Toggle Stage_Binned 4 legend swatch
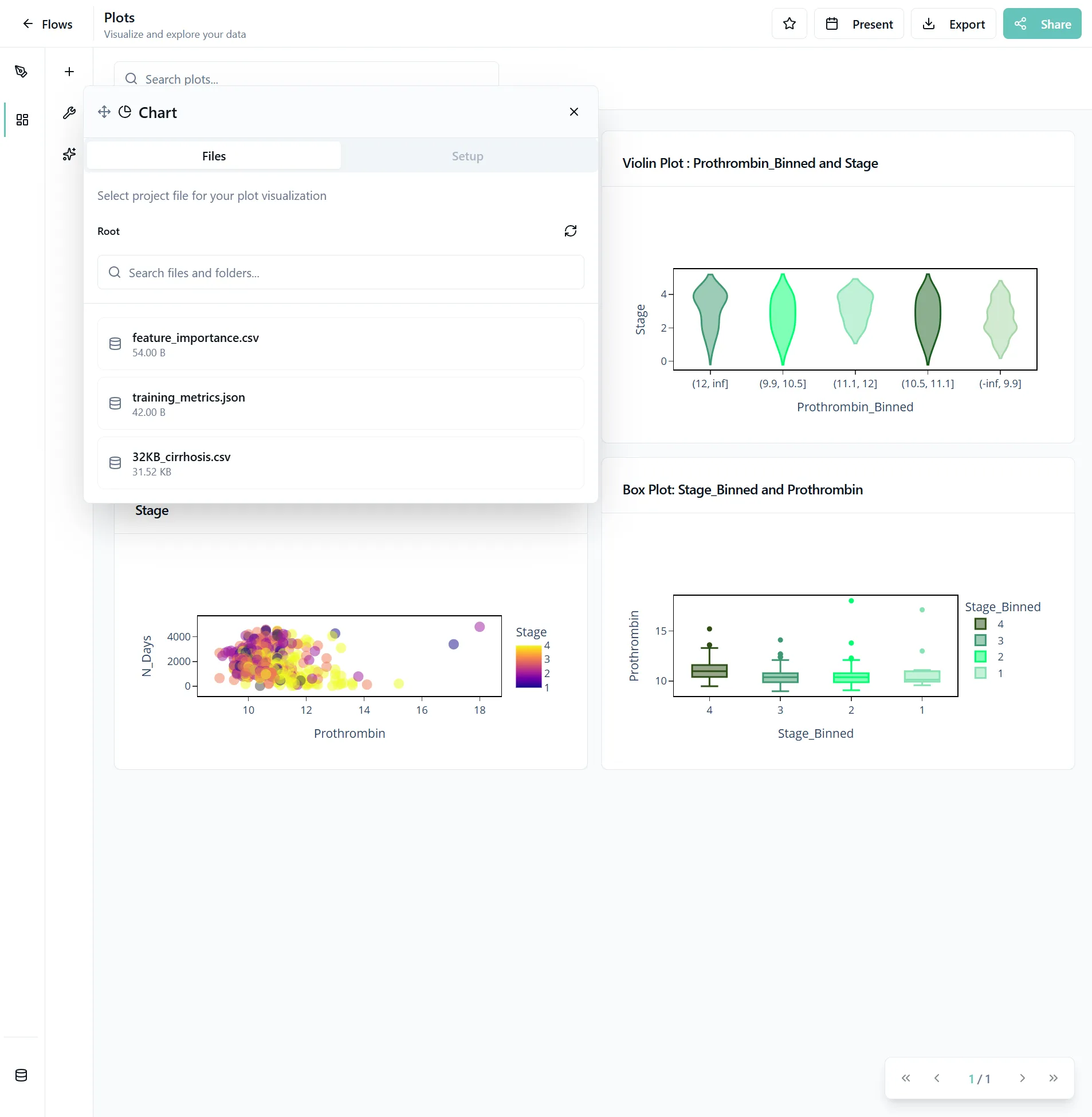Image resolution: width=1092 pixels, height=1117 pixels. (980, 624)
